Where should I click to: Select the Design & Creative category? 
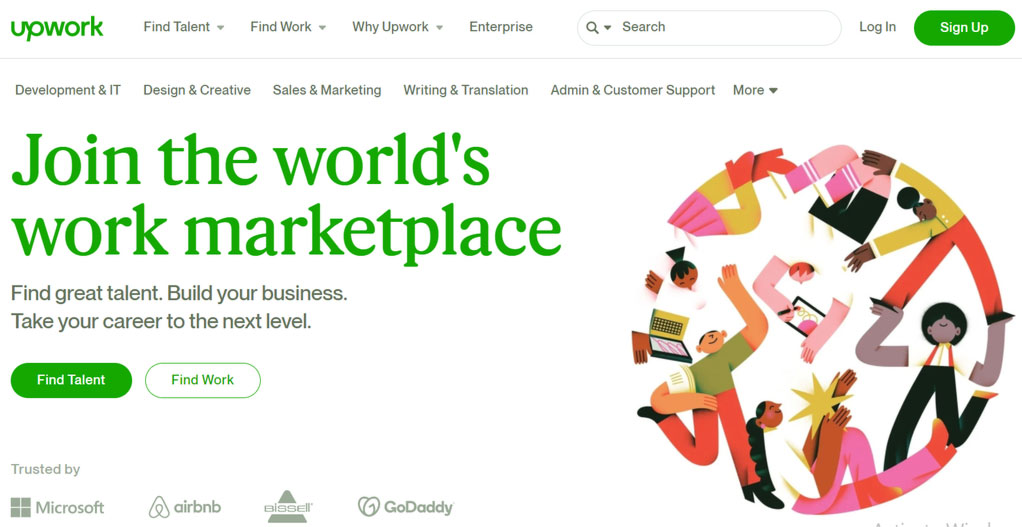[197, 91]
